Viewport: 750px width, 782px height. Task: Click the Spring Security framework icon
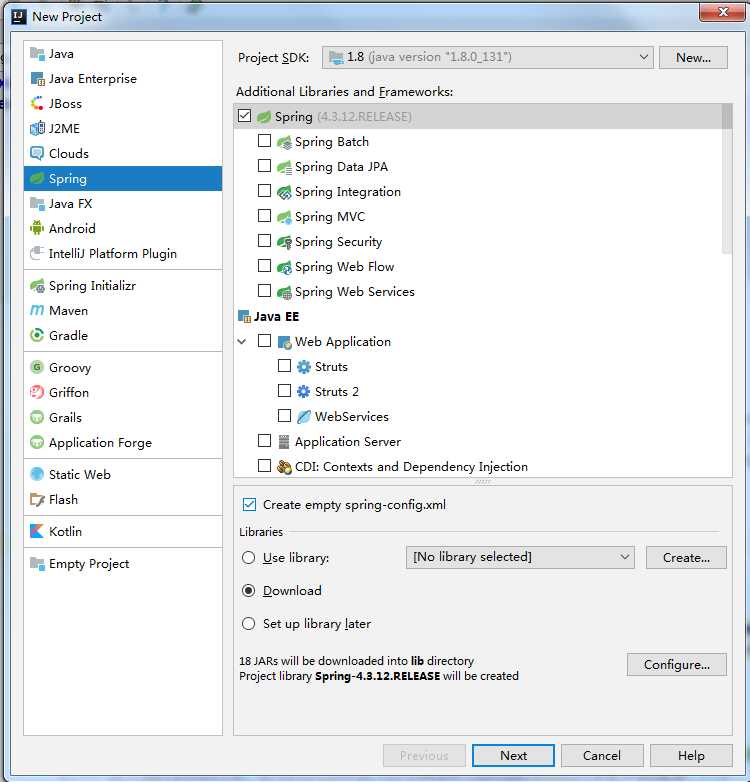click(284, 242)
